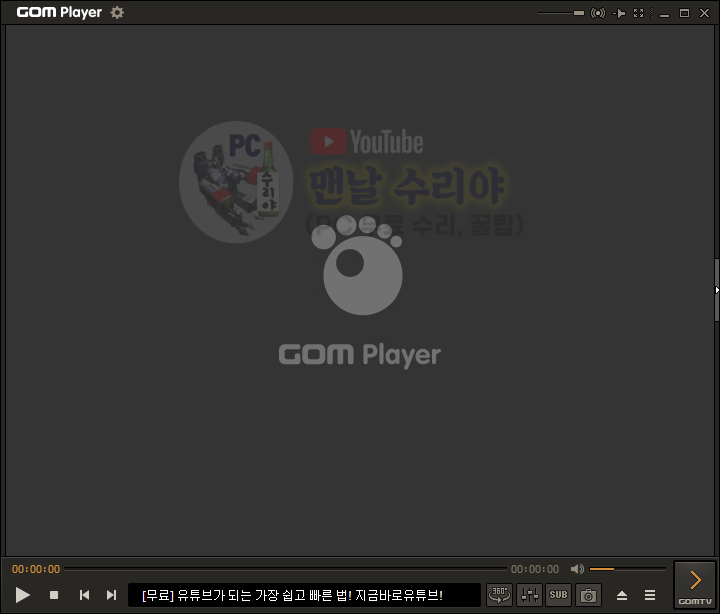Click the playback seek bar
This screenshot has height=614, width=720.
(x=285, y=569)
